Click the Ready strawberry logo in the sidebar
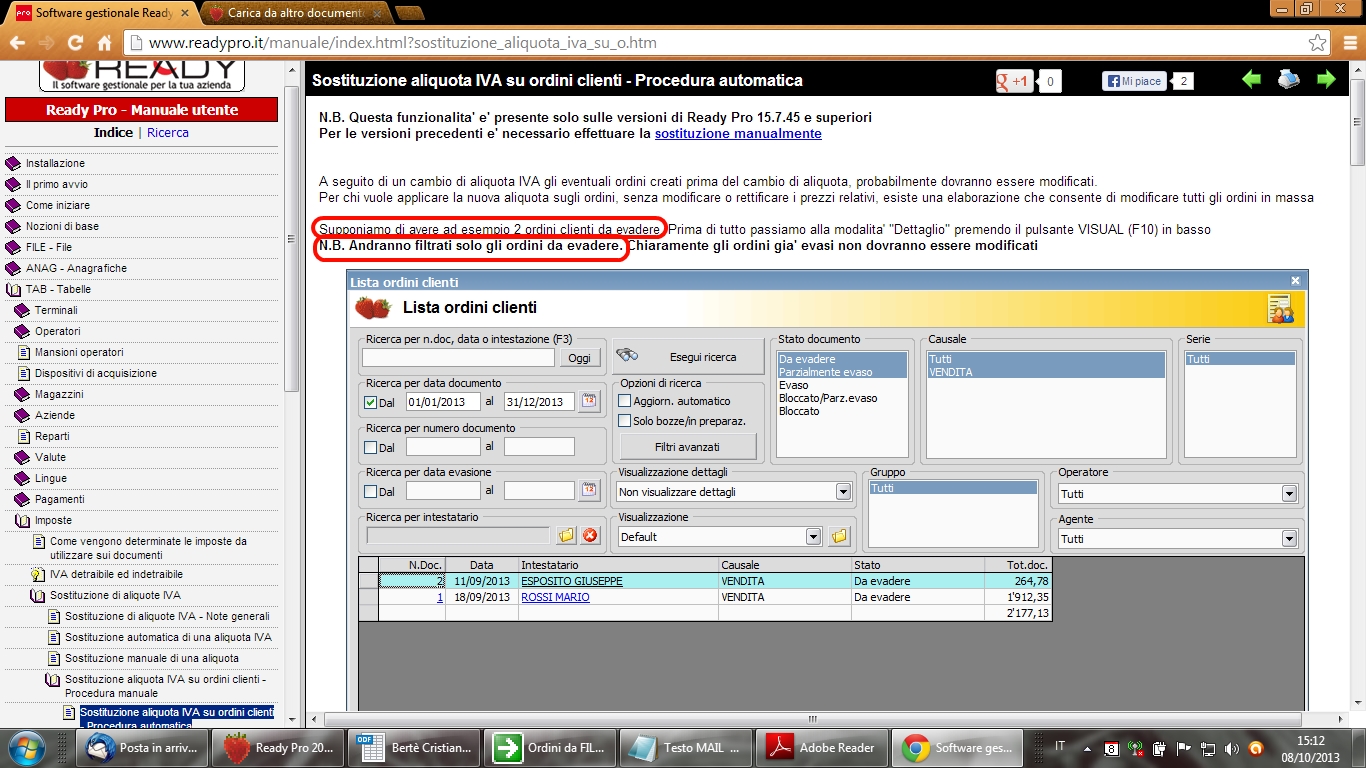 click(141, 76)
